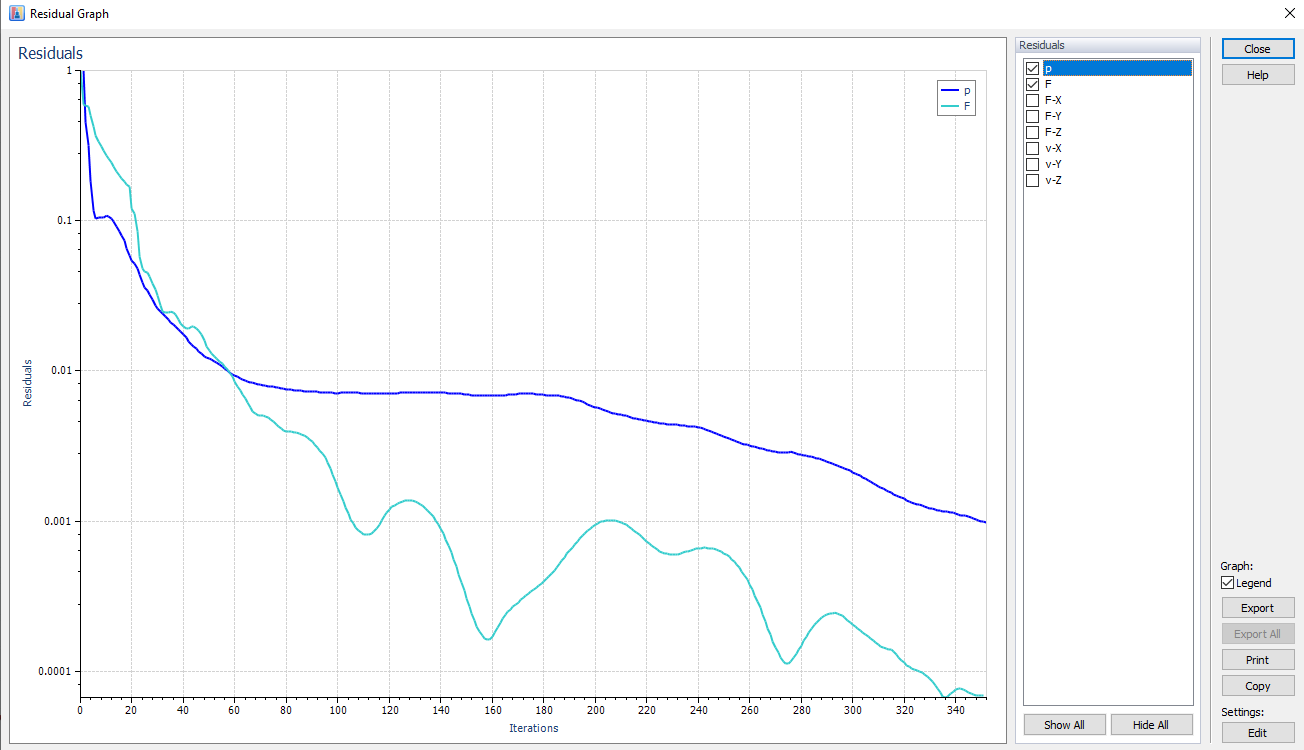Image resolution: width=1304 pixels, height=750 pixels.
Task: Click the Hide All button
Action: pos(1151,724)
